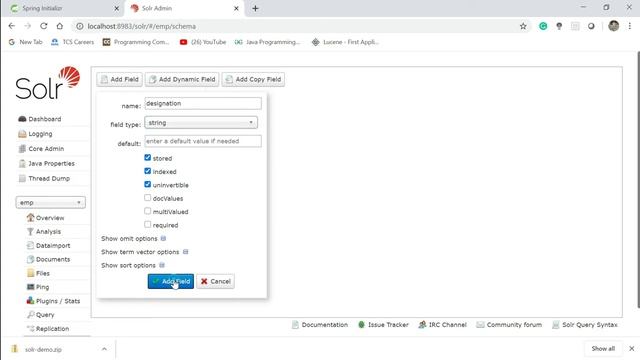
Task: Open the solr-demo.zip downloaded file
Action: pos(43,349)
